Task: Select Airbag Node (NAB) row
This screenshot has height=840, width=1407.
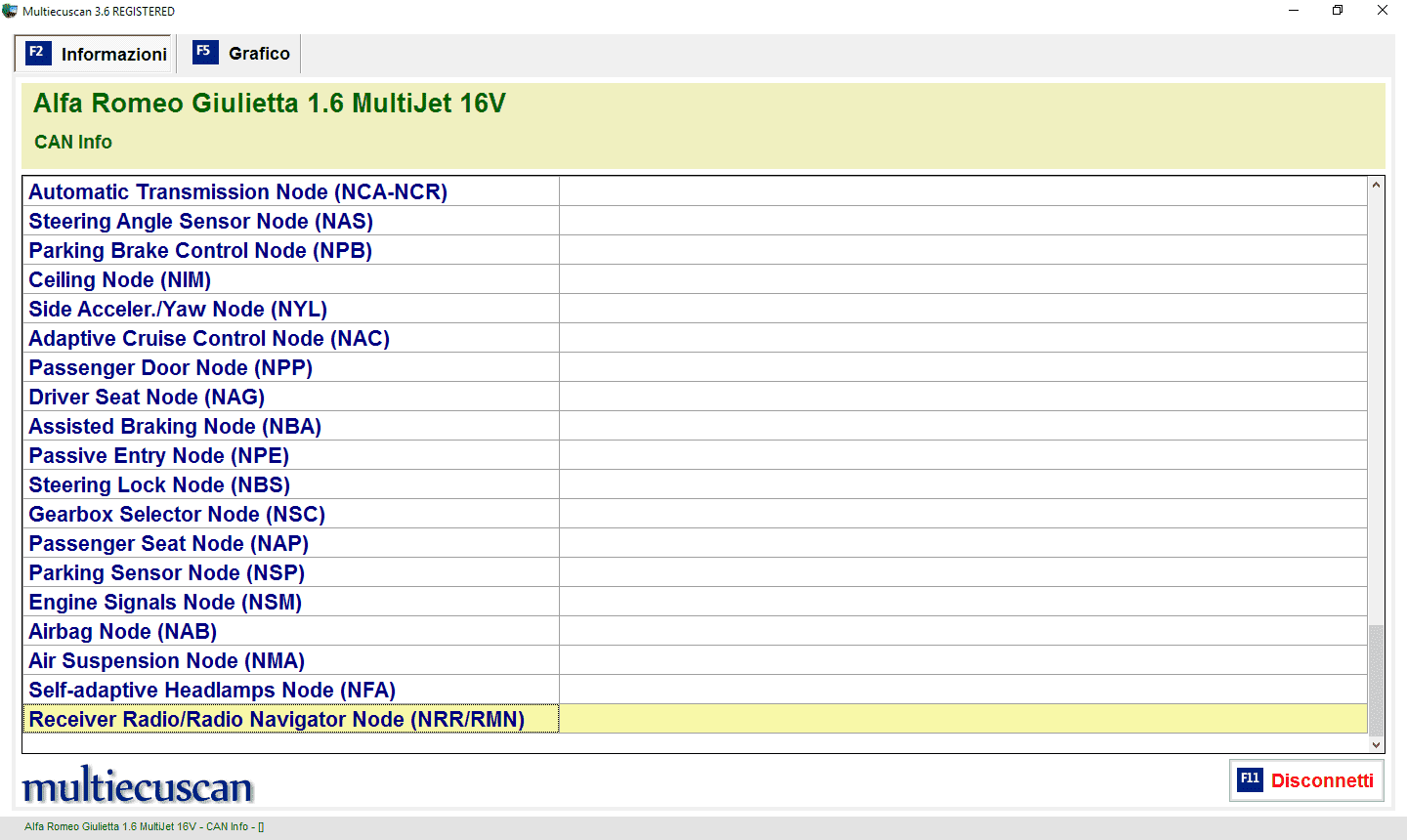Action: [695, 631]
